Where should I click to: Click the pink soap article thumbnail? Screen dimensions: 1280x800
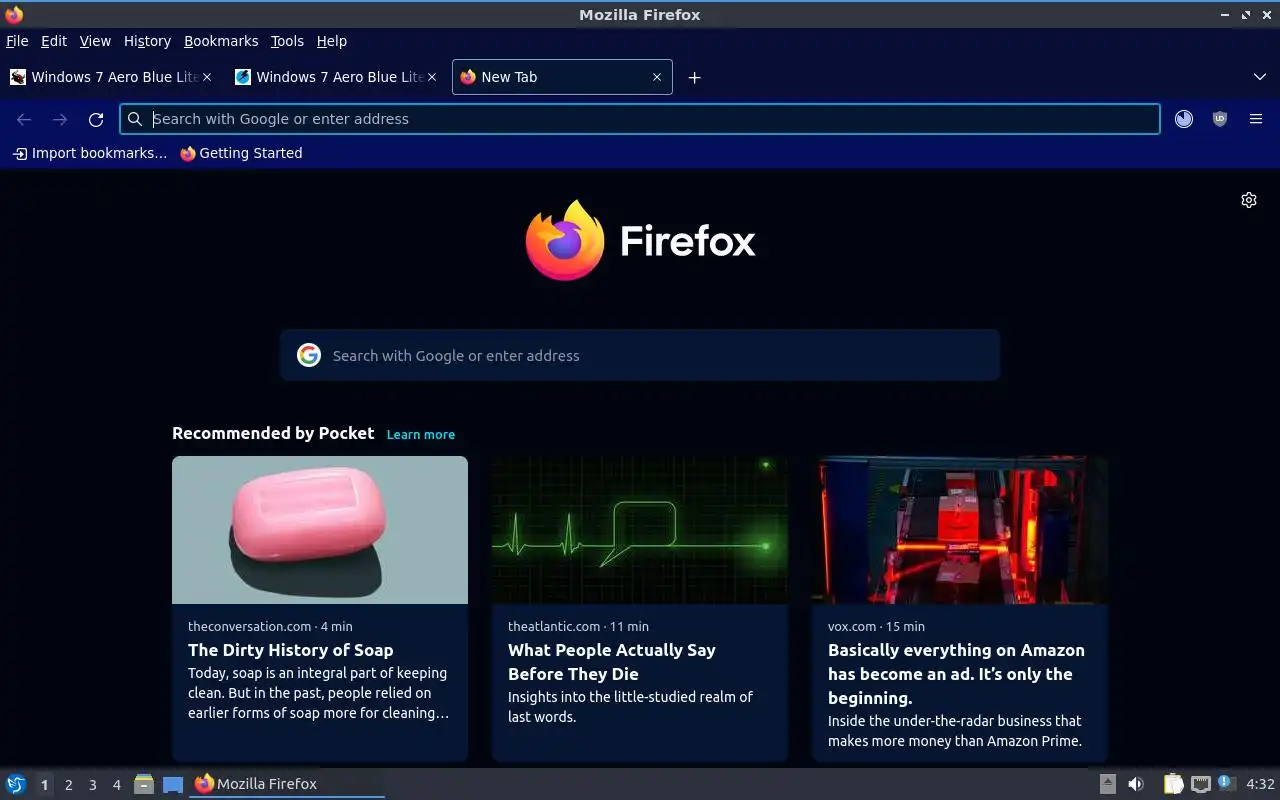pyautogui.click(x=320, y=530)
